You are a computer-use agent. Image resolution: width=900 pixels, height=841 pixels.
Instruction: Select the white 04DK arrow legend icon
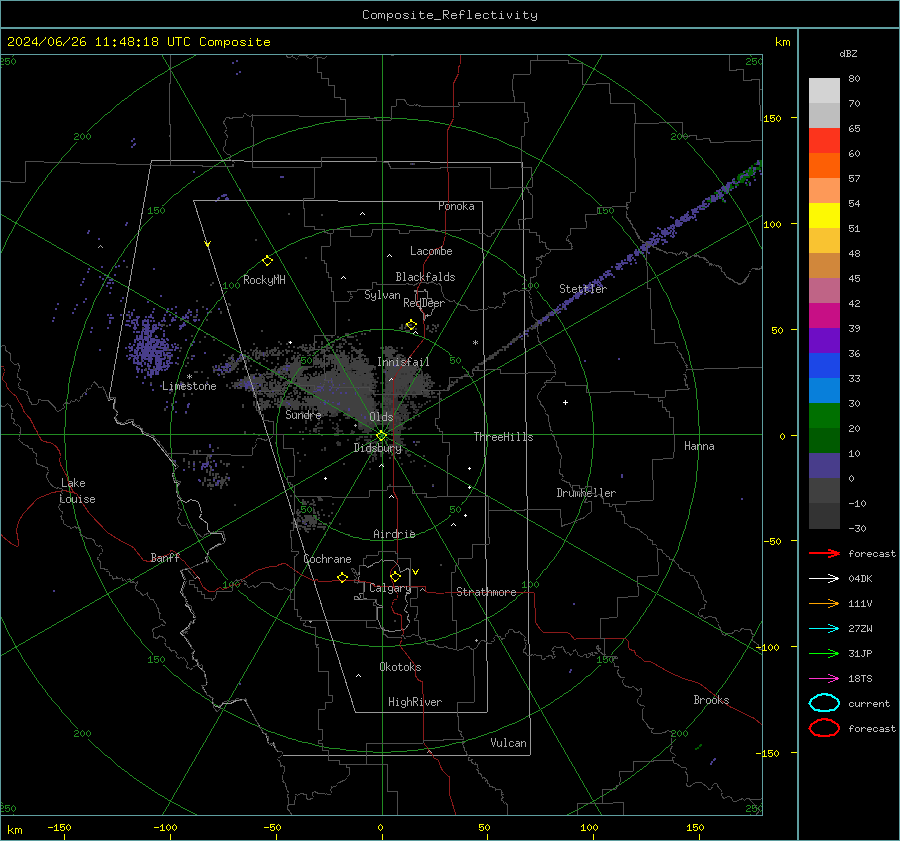coord(824,578)
